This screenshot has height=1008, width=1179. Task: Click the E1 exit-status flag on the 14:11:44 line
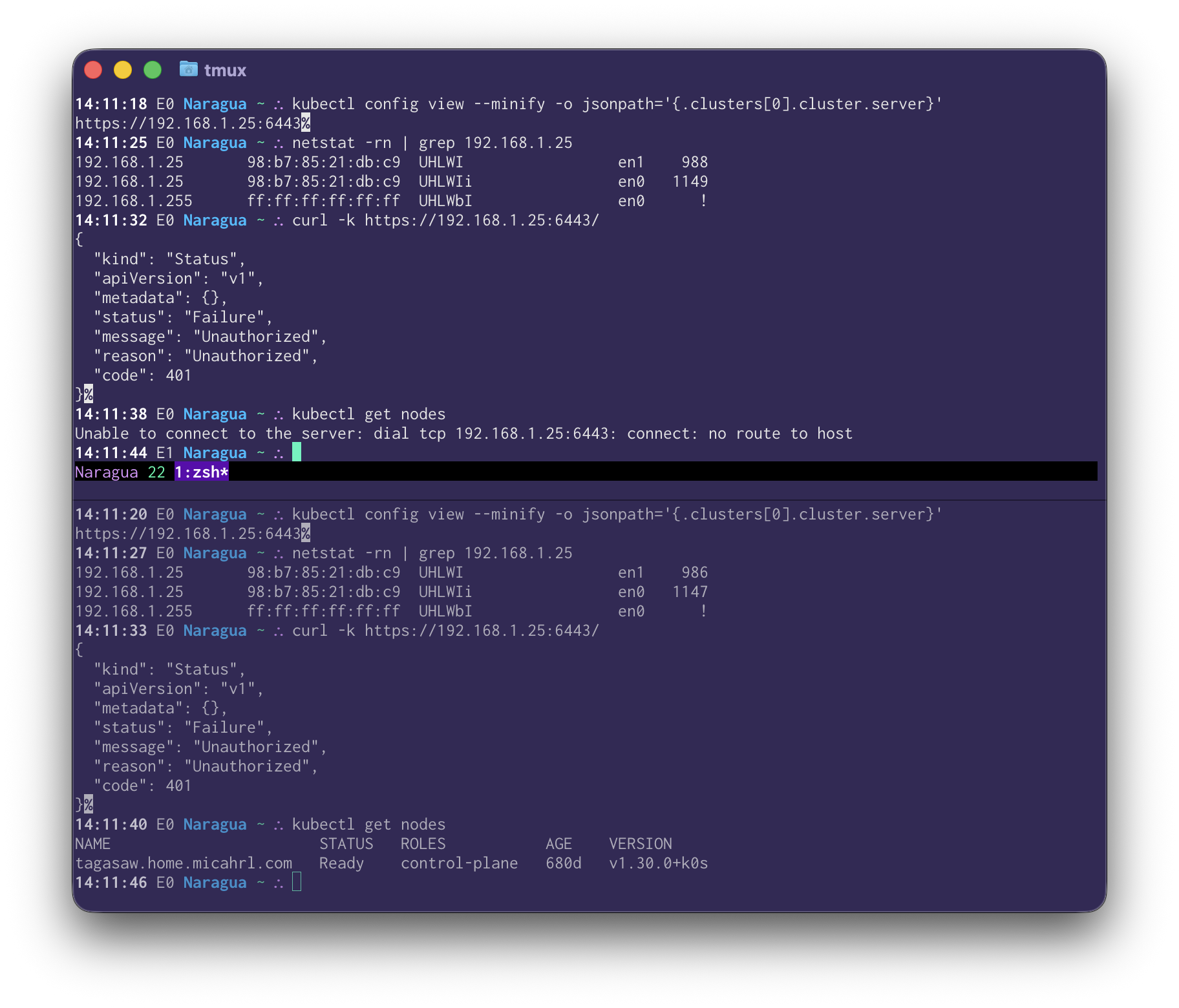coord(164,453)
